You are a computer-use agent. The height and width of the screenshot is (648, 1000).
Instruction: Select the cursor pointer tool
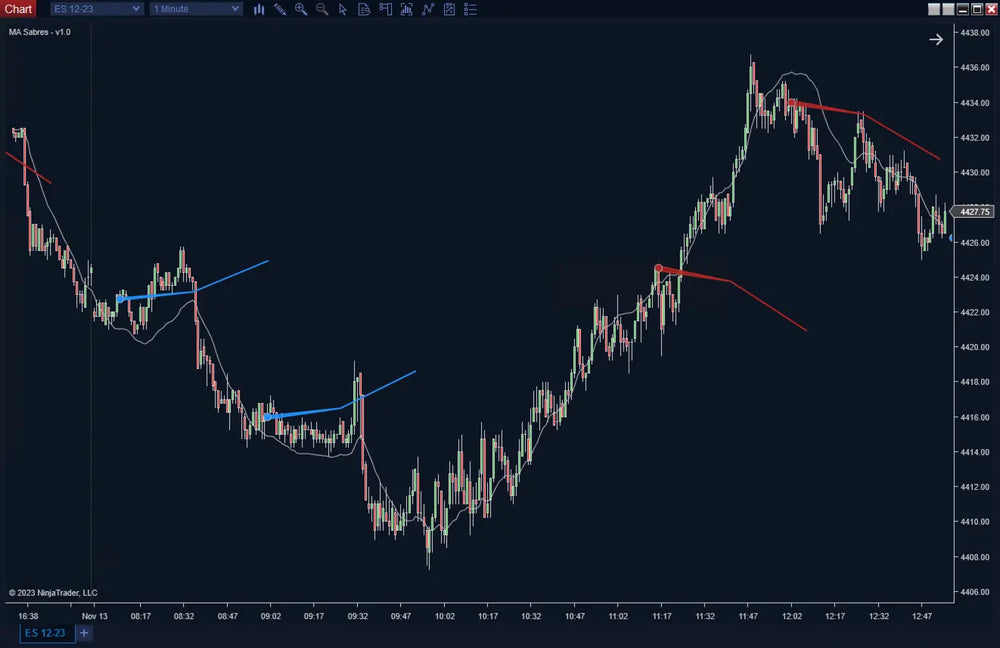[343, 9]
